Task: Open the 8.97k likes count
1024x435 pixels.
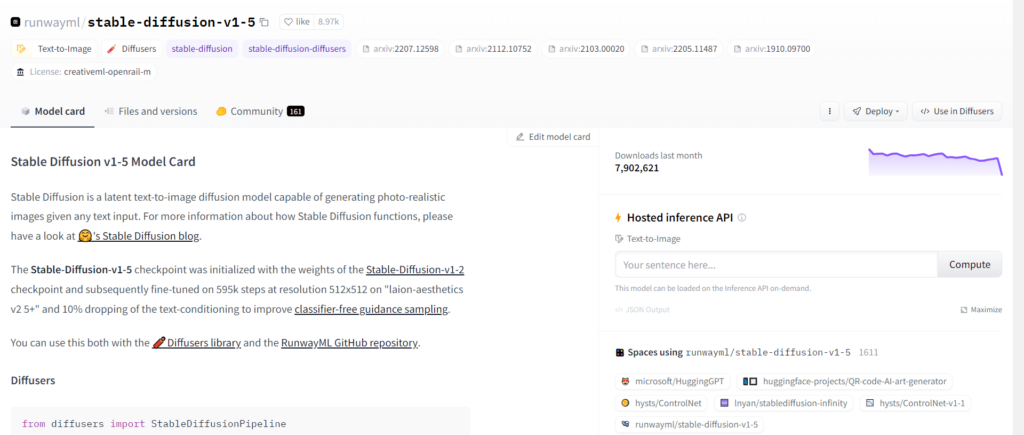Action: (x=328, y=22)
